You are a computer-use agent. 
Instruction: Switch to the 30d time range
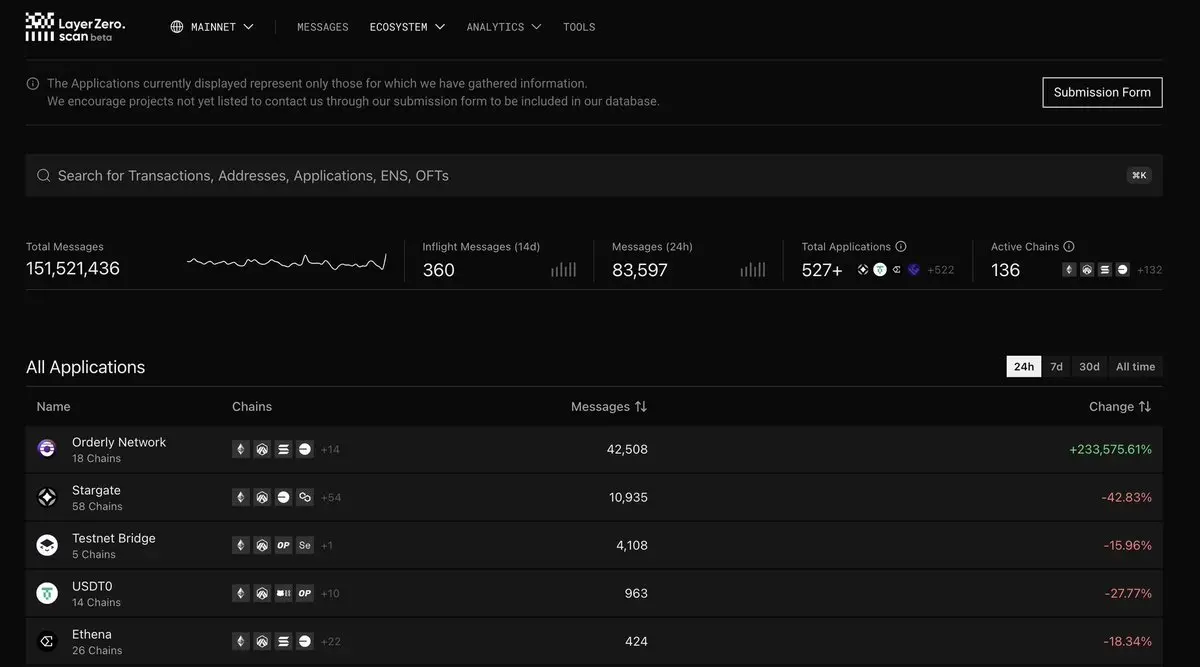pyautogui.click(x=1089, y=367)
